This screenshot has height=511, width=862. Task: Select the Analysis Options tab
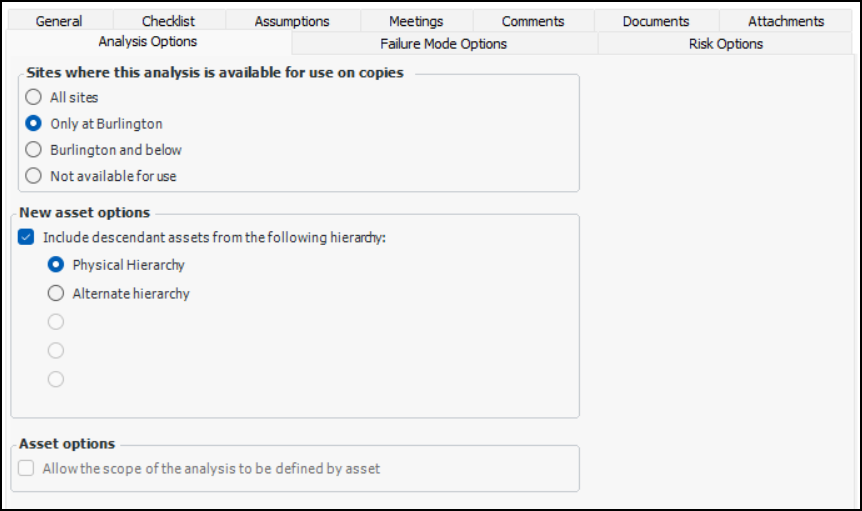(x=148, y=42)
